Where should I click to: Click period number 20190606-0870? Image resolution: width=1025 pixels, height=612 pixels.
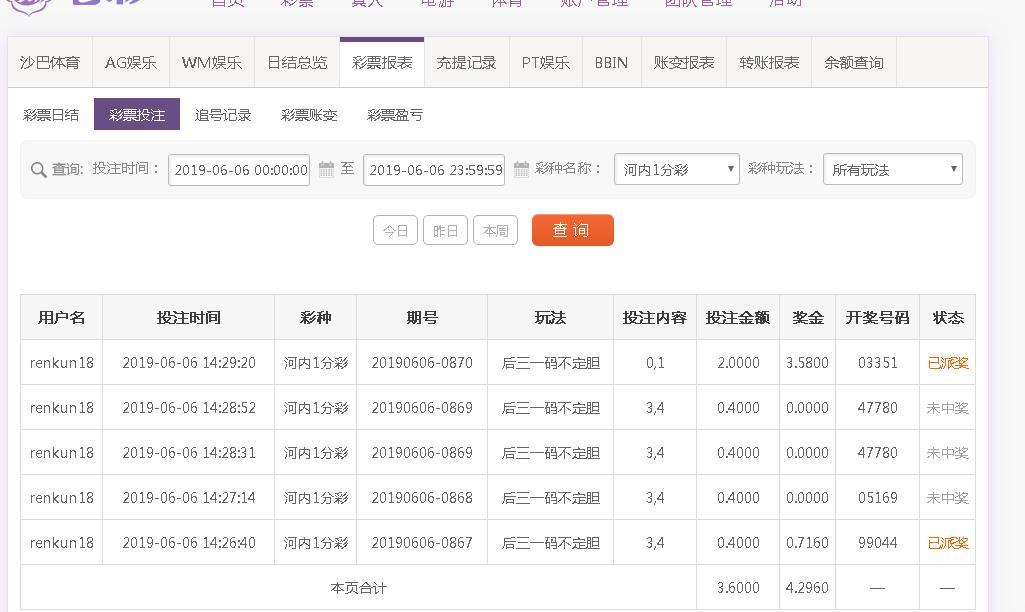pos(422,363)
